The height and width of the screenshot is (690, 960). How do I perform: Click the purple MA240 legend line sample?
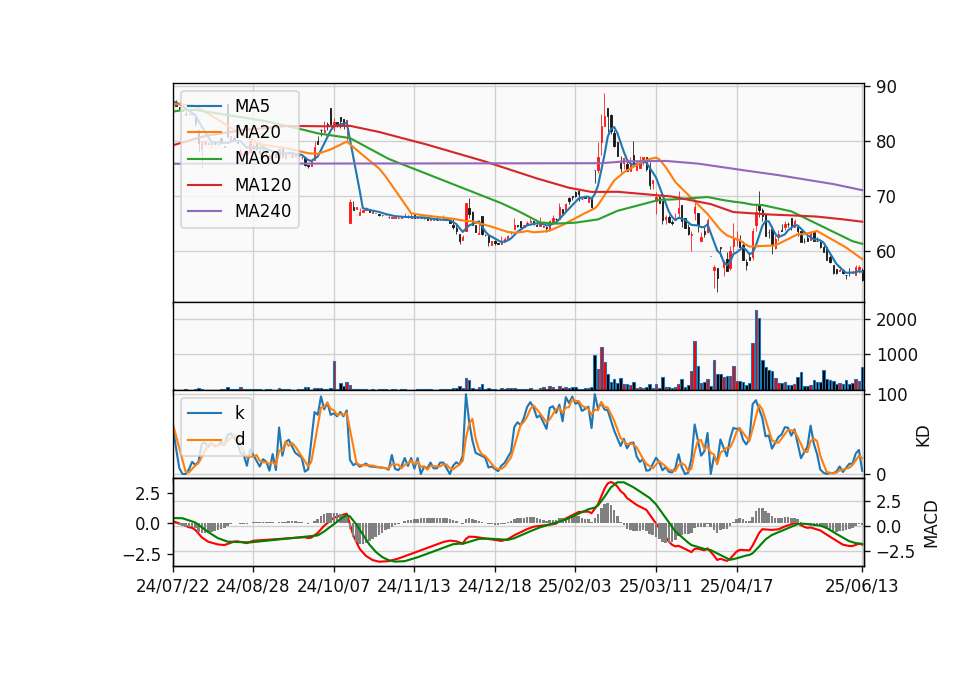coord(204,211)
